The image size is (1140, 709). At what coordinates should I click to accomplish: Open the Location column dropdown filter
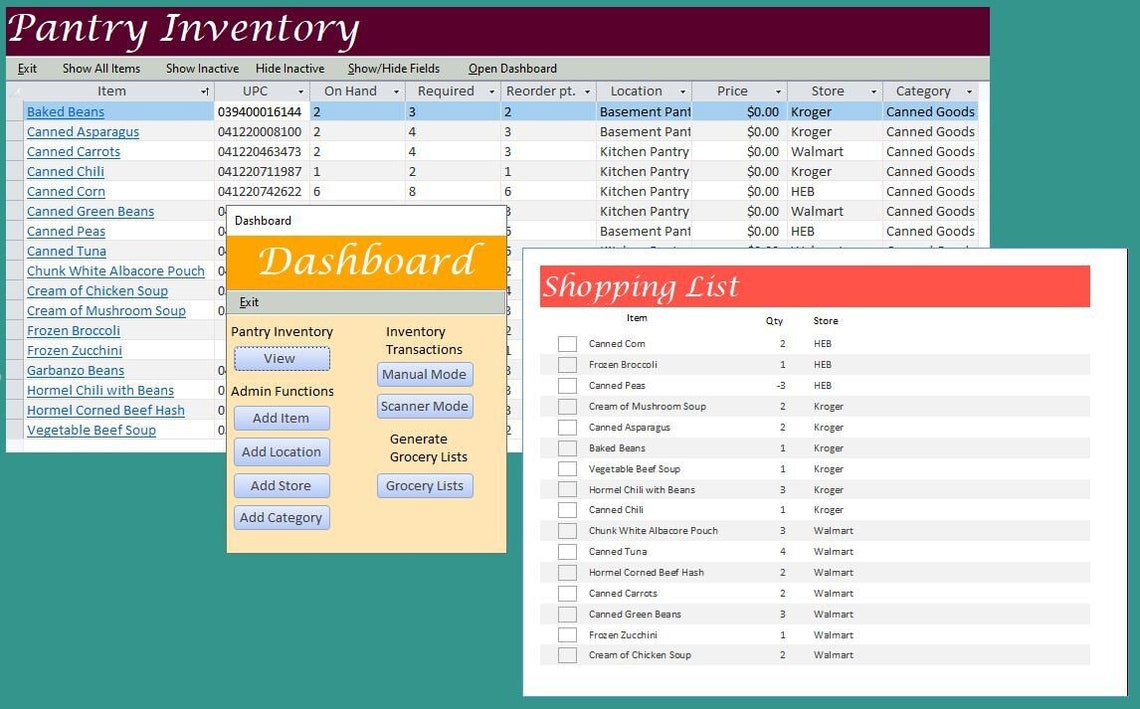click(x=686, y=91)
